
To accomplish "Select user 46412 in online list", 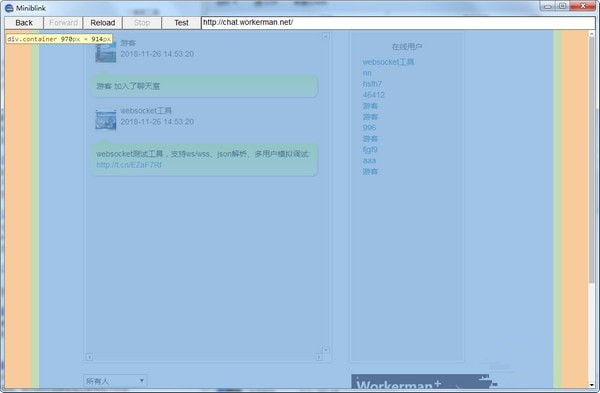I will click(373, 95).
